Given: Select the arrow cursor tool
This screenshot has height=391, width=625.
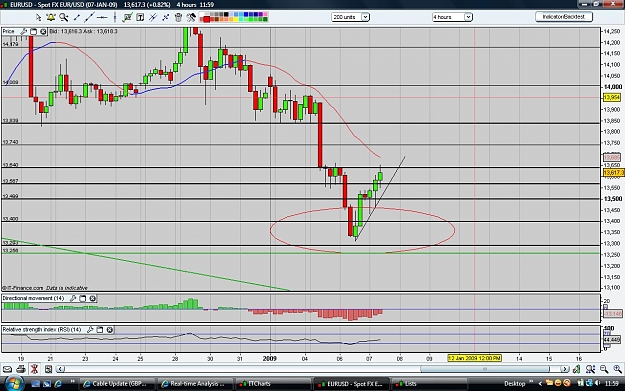Looking at the screenshot, I should pos(38,17).
